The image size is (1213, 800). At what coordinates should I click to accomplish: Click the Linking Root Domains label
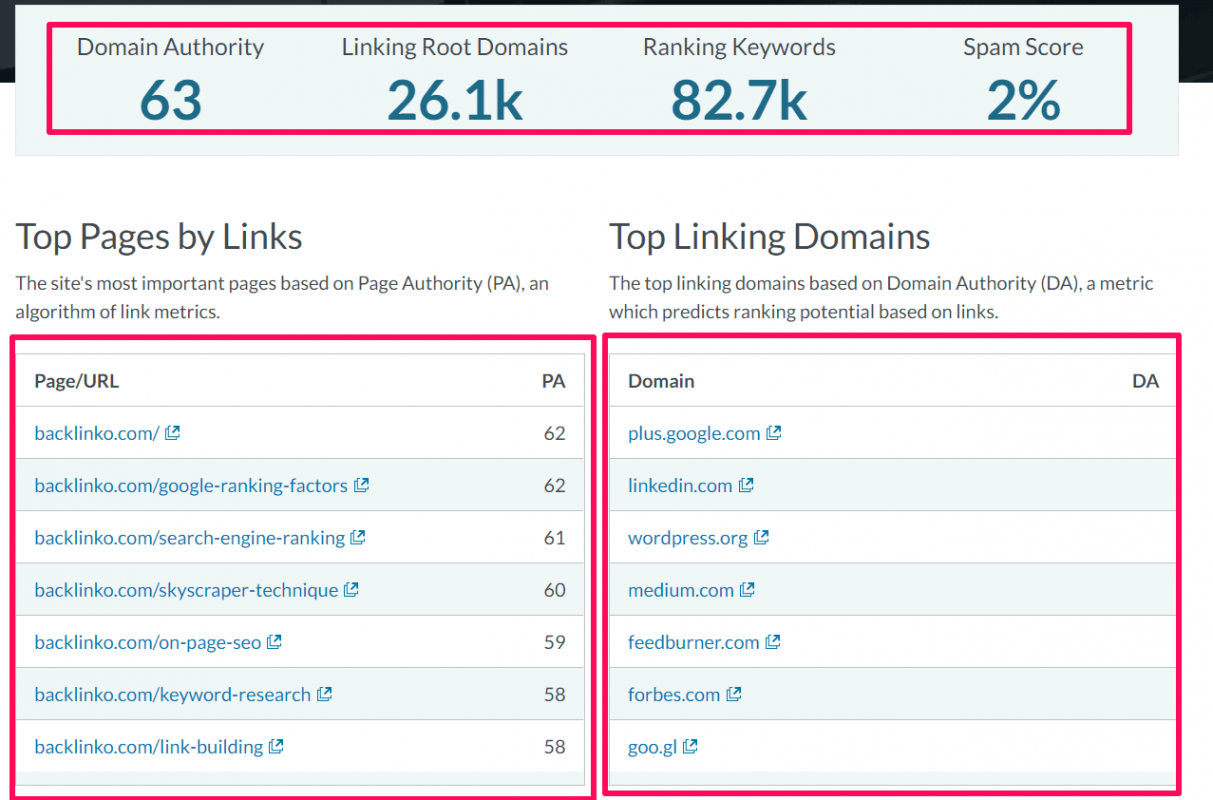tap(455, 47)
